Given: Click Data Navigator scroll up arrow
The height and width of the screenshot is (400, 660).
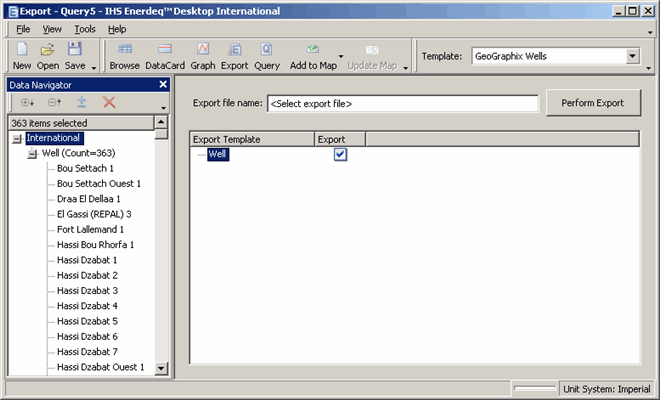Looking at the screenshot, I should [x=161, y=123].
